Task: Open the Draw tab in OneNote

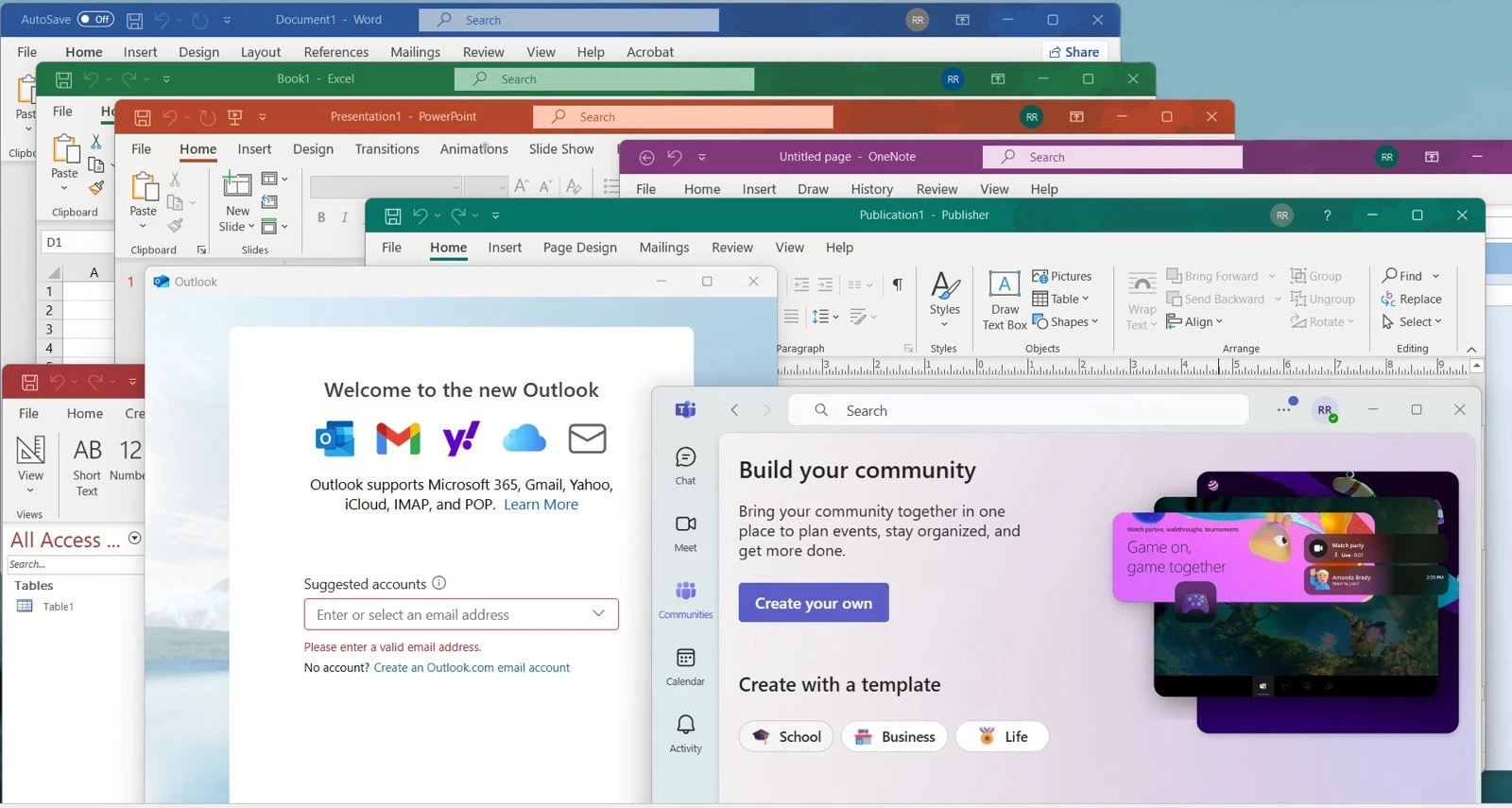Action: coord(813,189)
